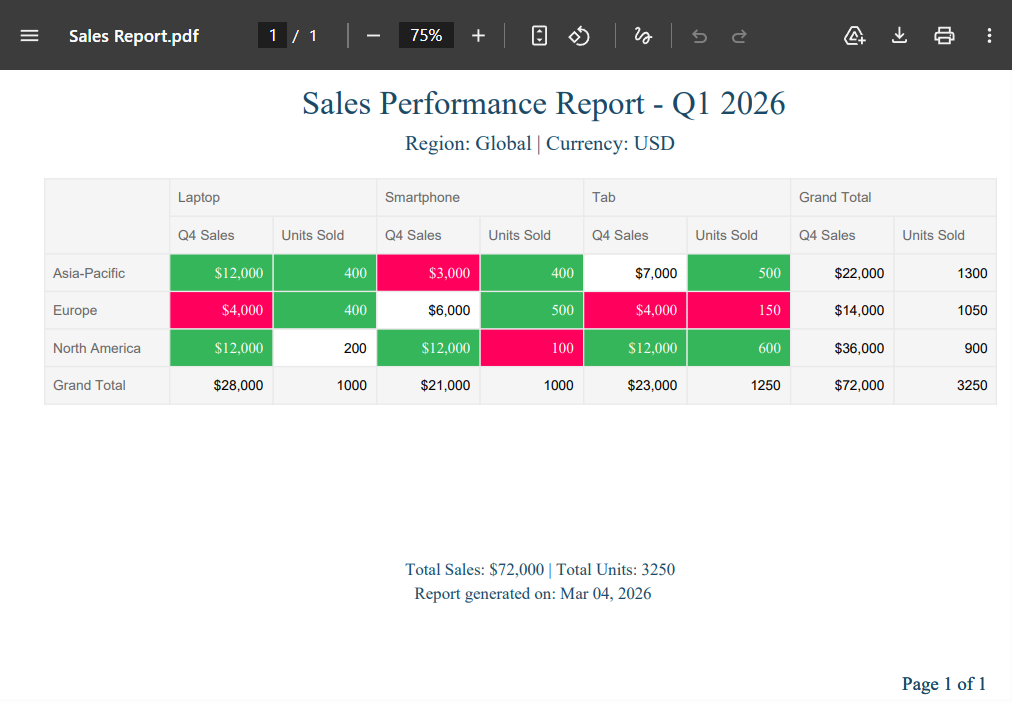
Task: Click the North America row label
Action: (97, 348)
